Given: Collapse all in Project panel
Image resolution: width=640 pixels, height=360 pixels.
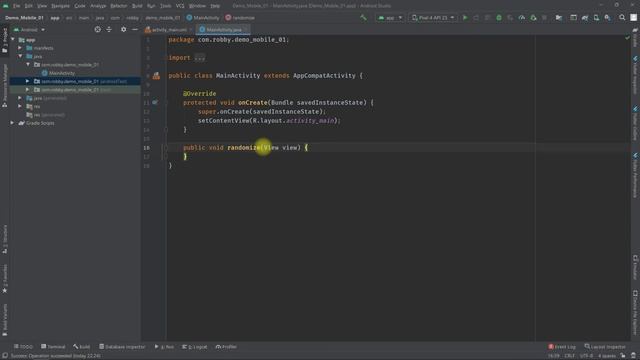Looking at the screenshot, I should pos(109,29).
